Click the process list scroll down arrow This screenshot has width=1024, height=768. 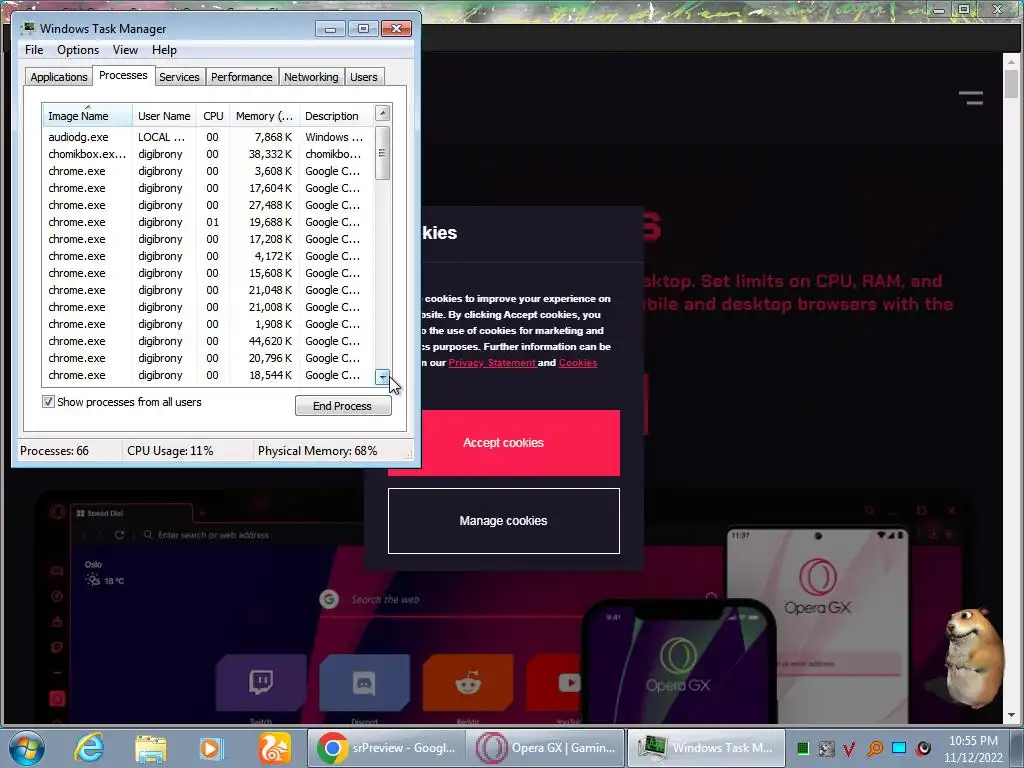tap(383, 377)
